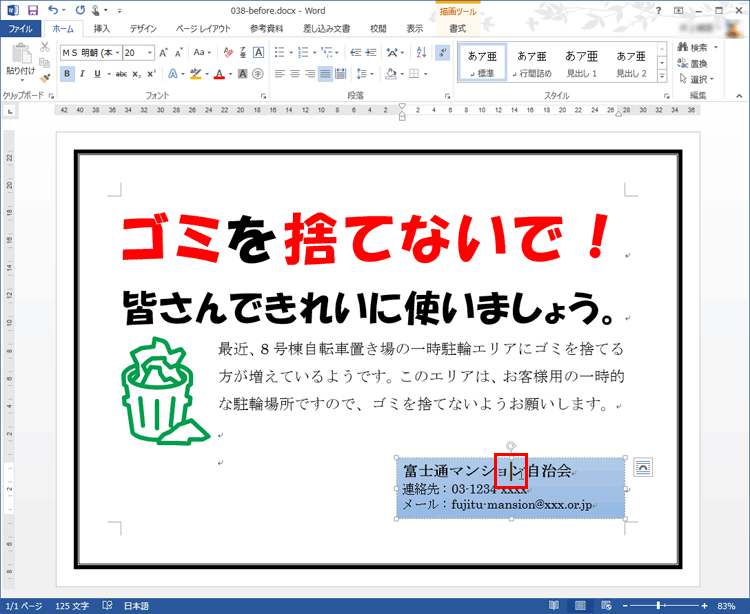
Task: Apply distributed alignment
Action: (341, 74)
